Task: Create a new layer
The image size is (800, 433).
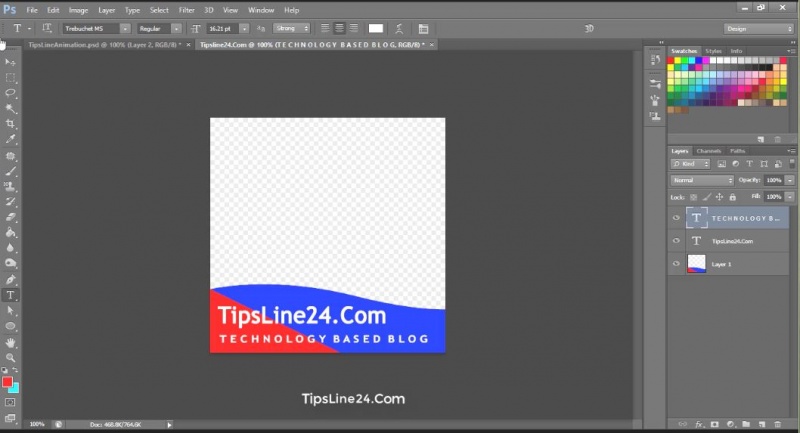Action: (762, 424)
